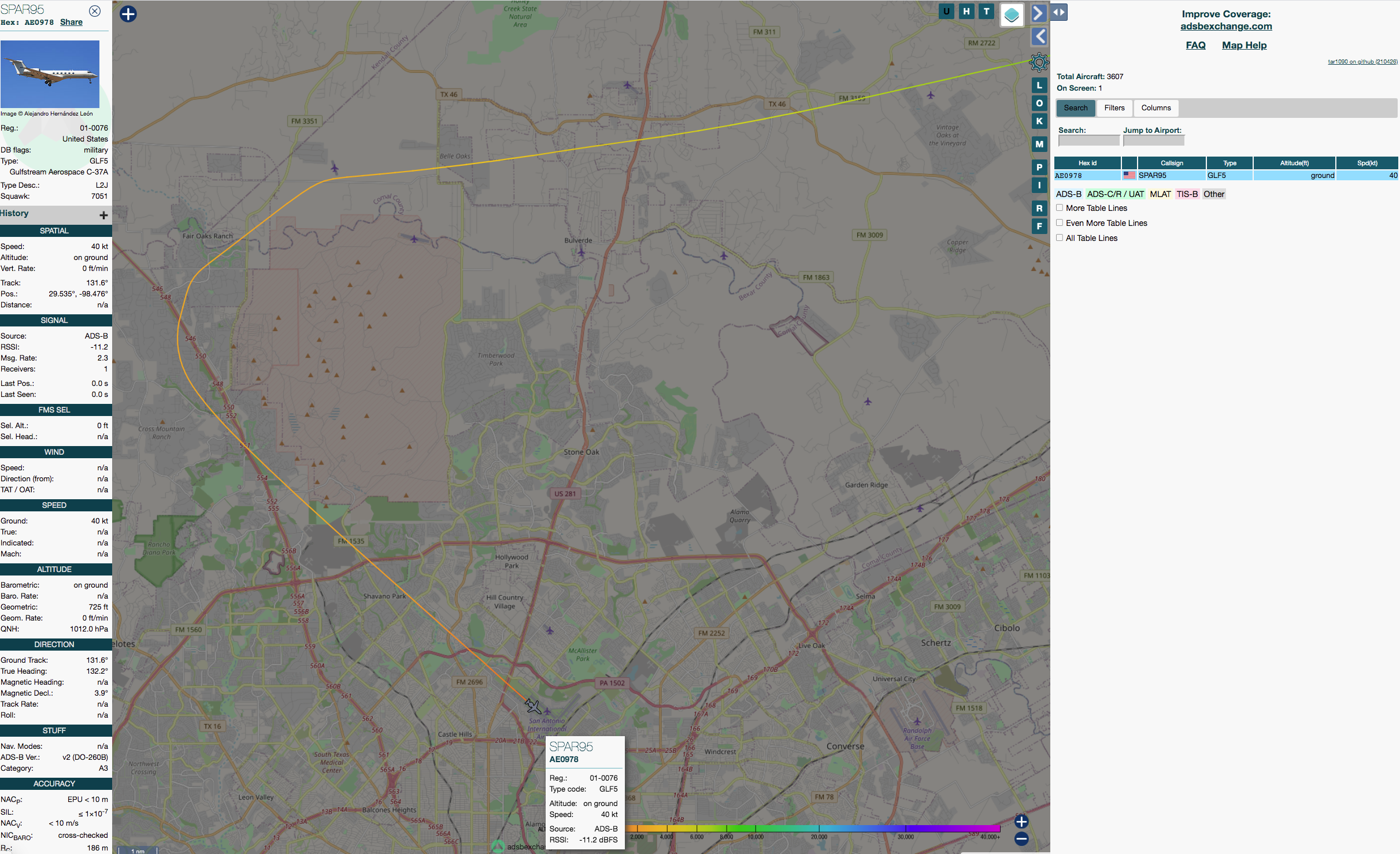
Task: Open the map layer switcher
Action: pyautogui.click(x=1012, y=14)
